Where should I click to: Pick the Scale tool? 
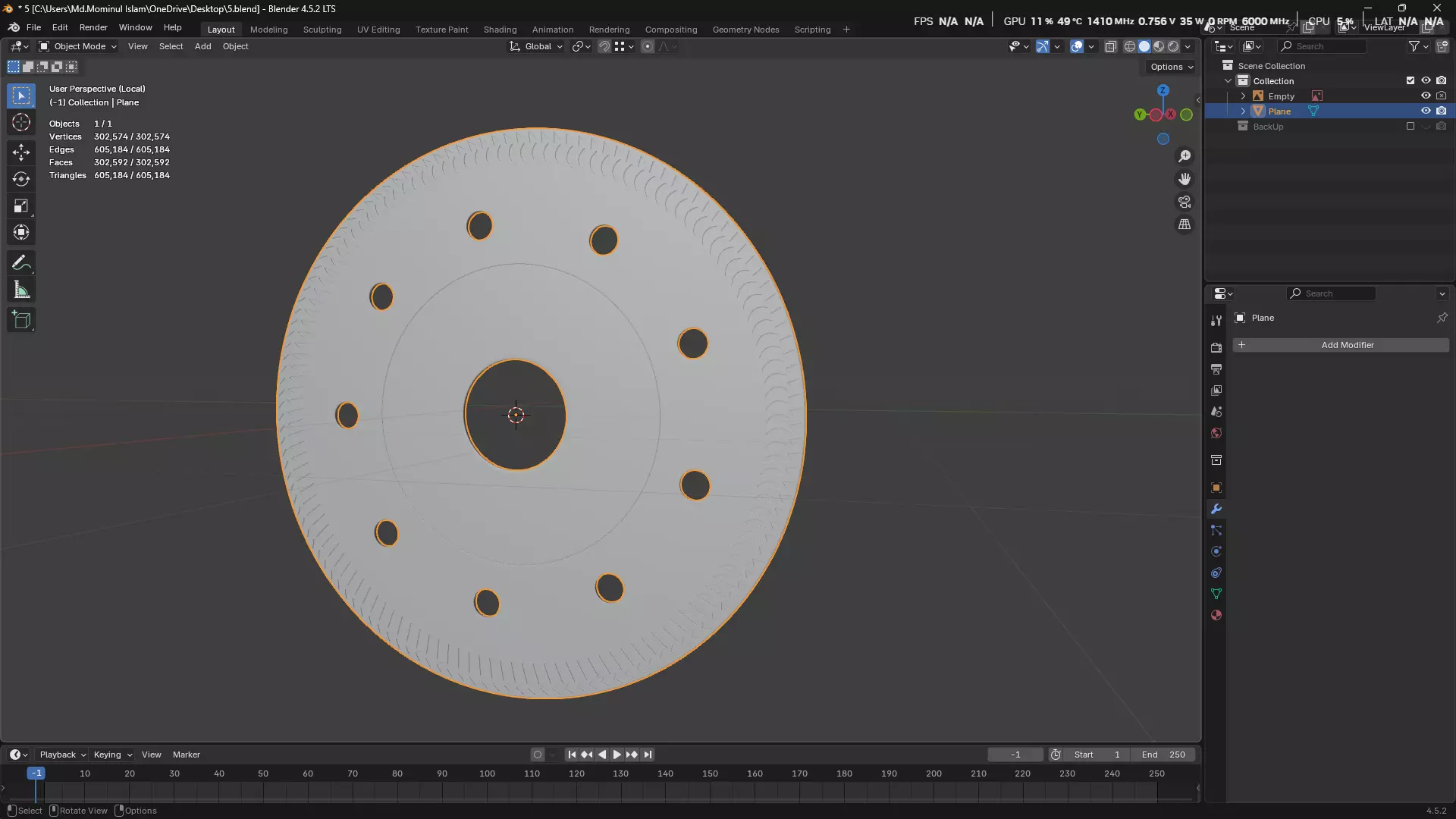[x=21, y=206]
